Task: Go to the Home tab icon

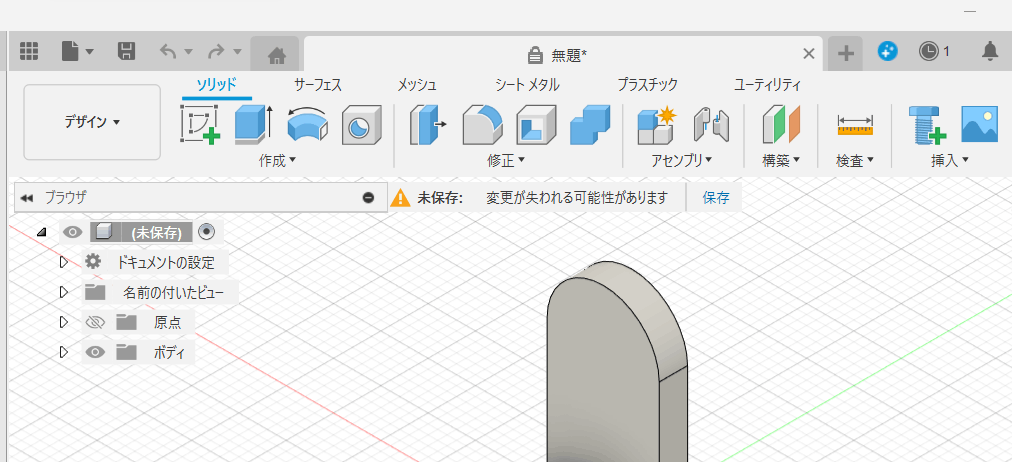Action: pyautogui.click(x=276, y=55)
